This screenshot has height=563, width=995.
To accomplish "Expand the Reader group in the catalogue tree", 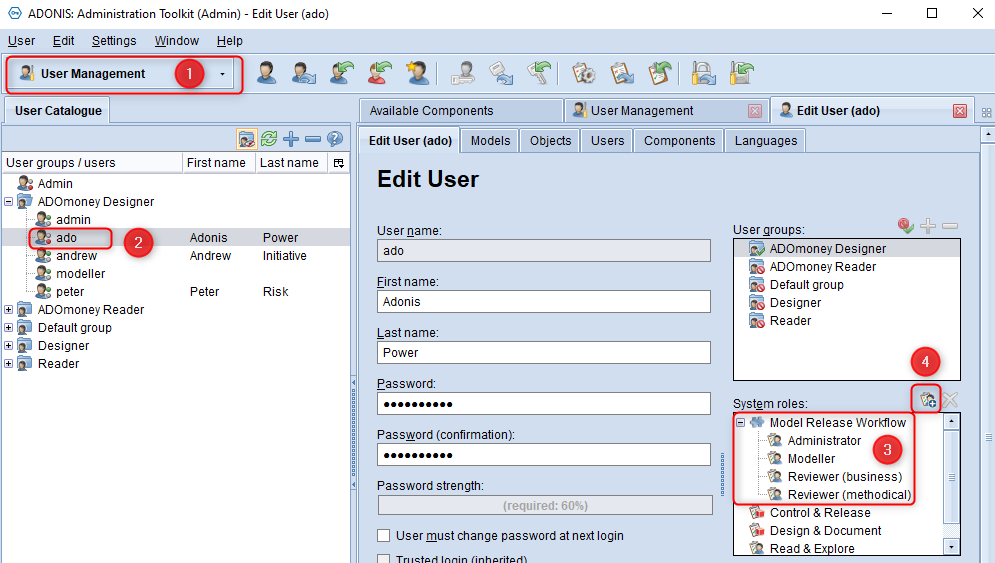I will 8,364.
